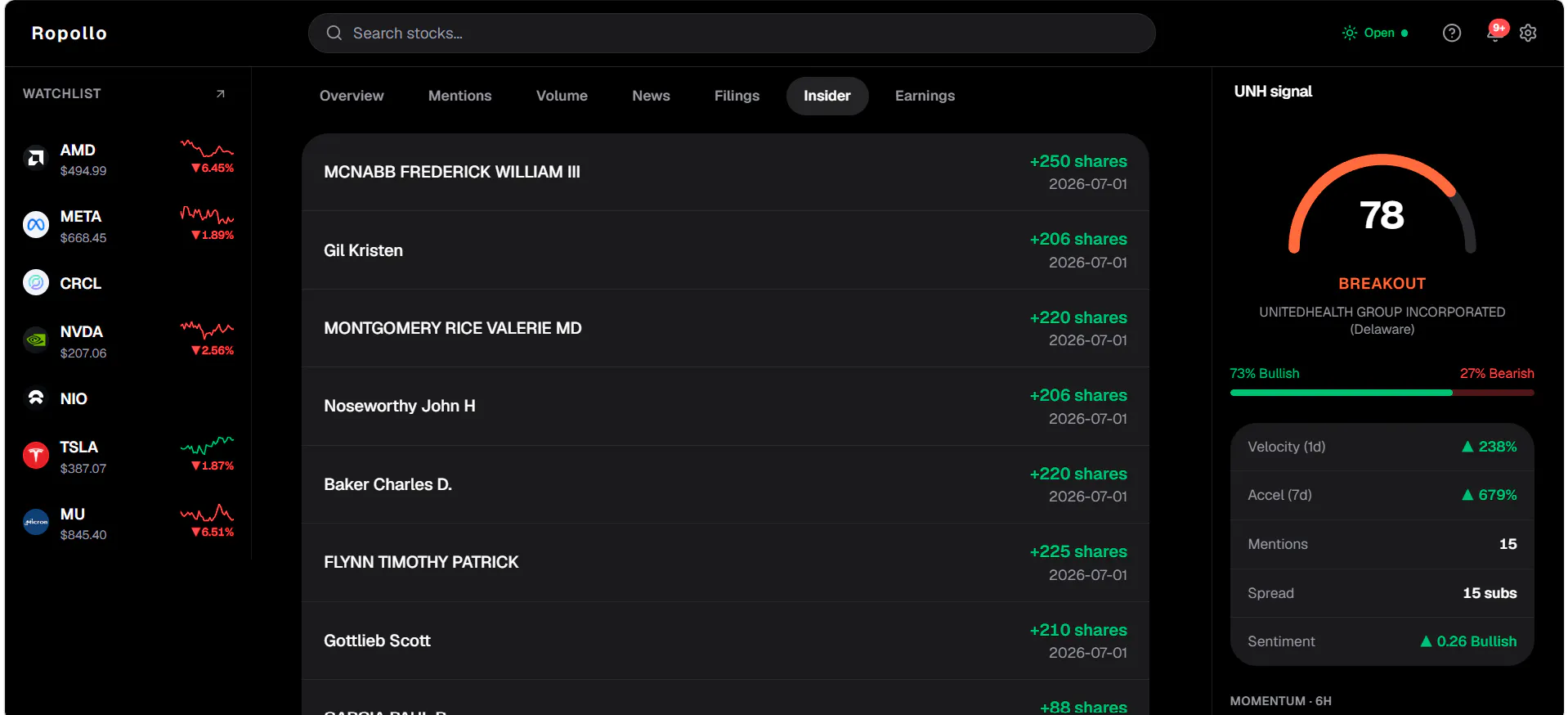Click the BREAKOUT signal label
The image size is (1568, 715).
[1382, 284]
